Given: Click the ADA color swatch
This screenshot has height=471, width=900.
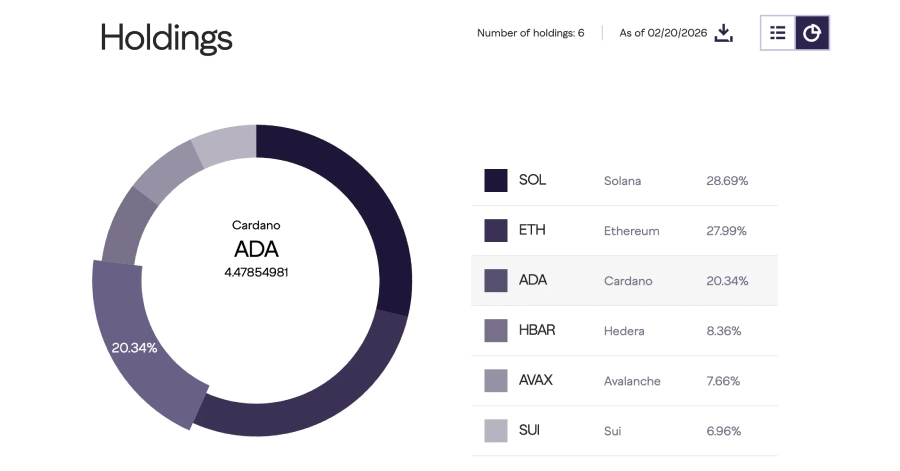Looking at the screenshot, I should pos(496,281).
